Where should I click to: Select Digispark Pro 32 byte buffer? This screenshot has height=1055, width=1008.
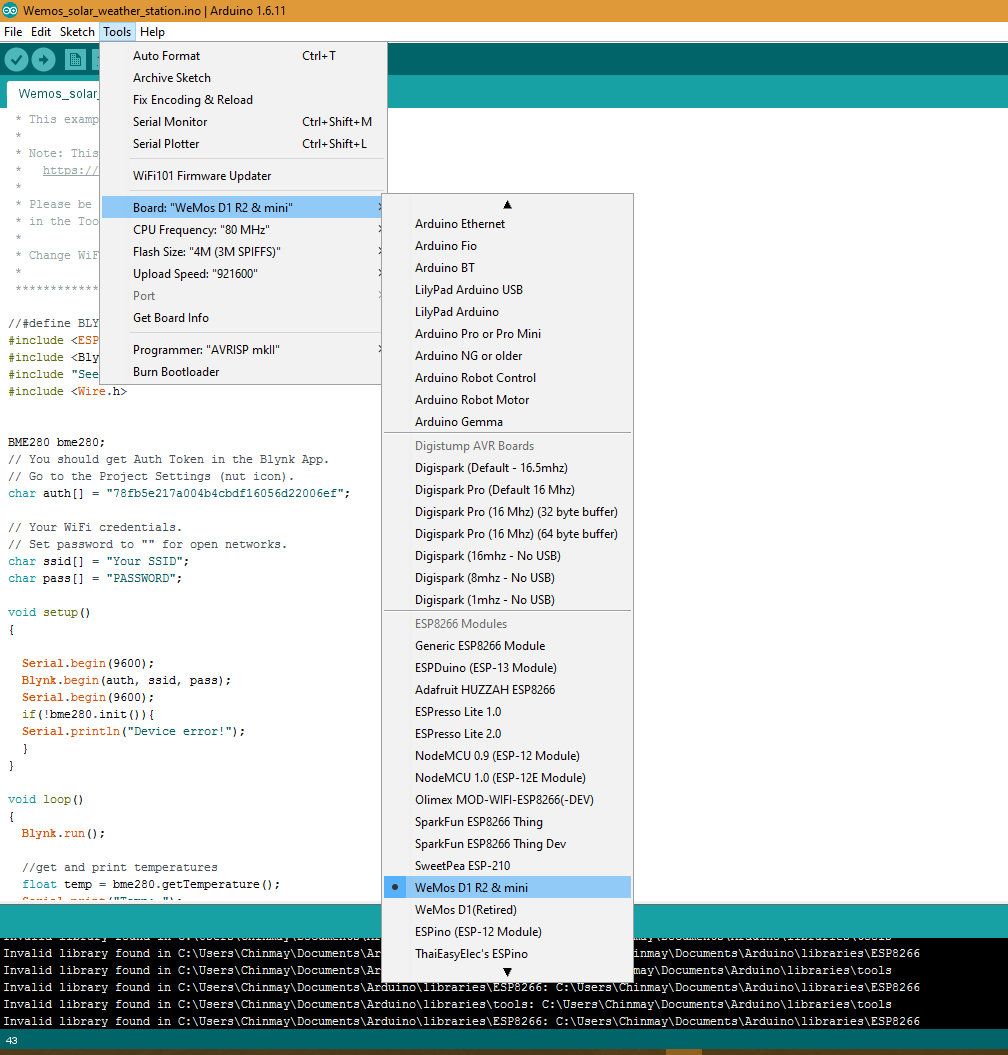(x=507, y=512)
